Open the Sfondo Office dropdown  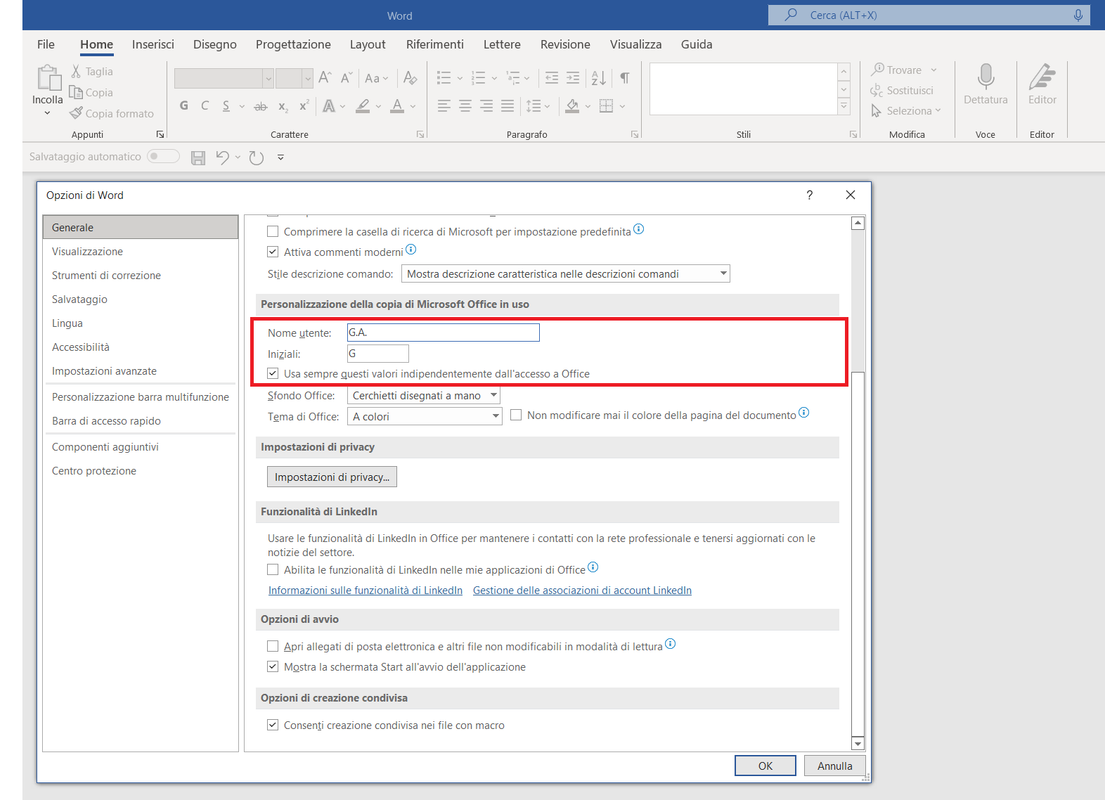[424, 395]
